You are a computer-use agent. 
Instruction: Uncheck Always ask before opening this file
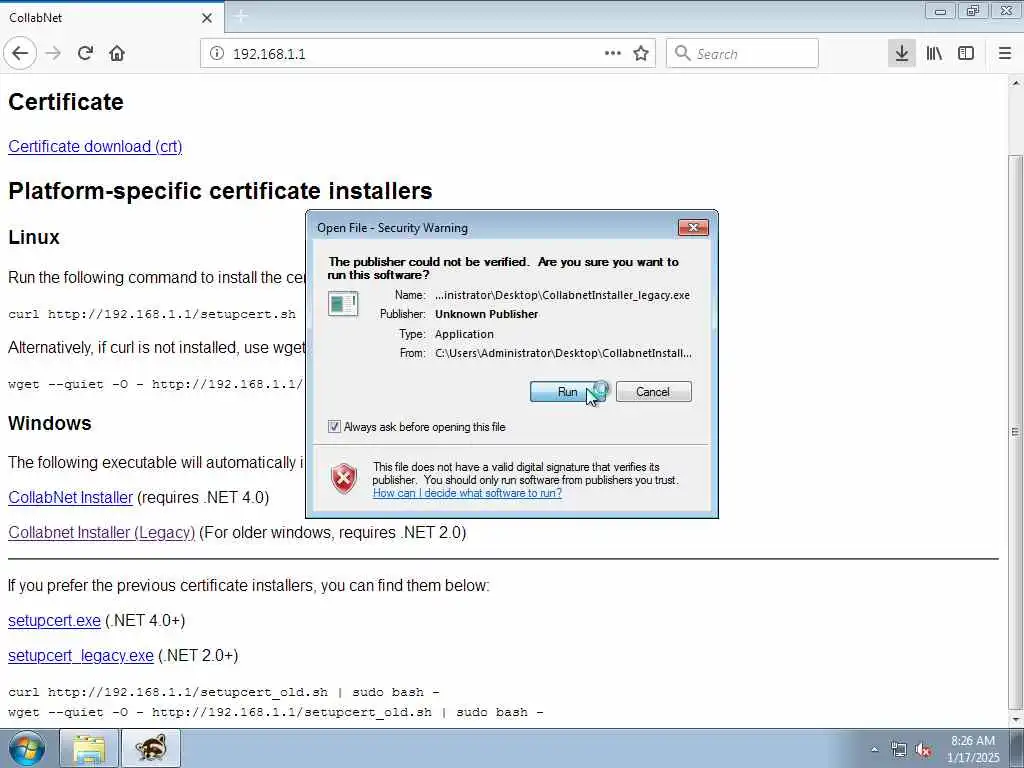pyautogui.click(x=334, y=427)
